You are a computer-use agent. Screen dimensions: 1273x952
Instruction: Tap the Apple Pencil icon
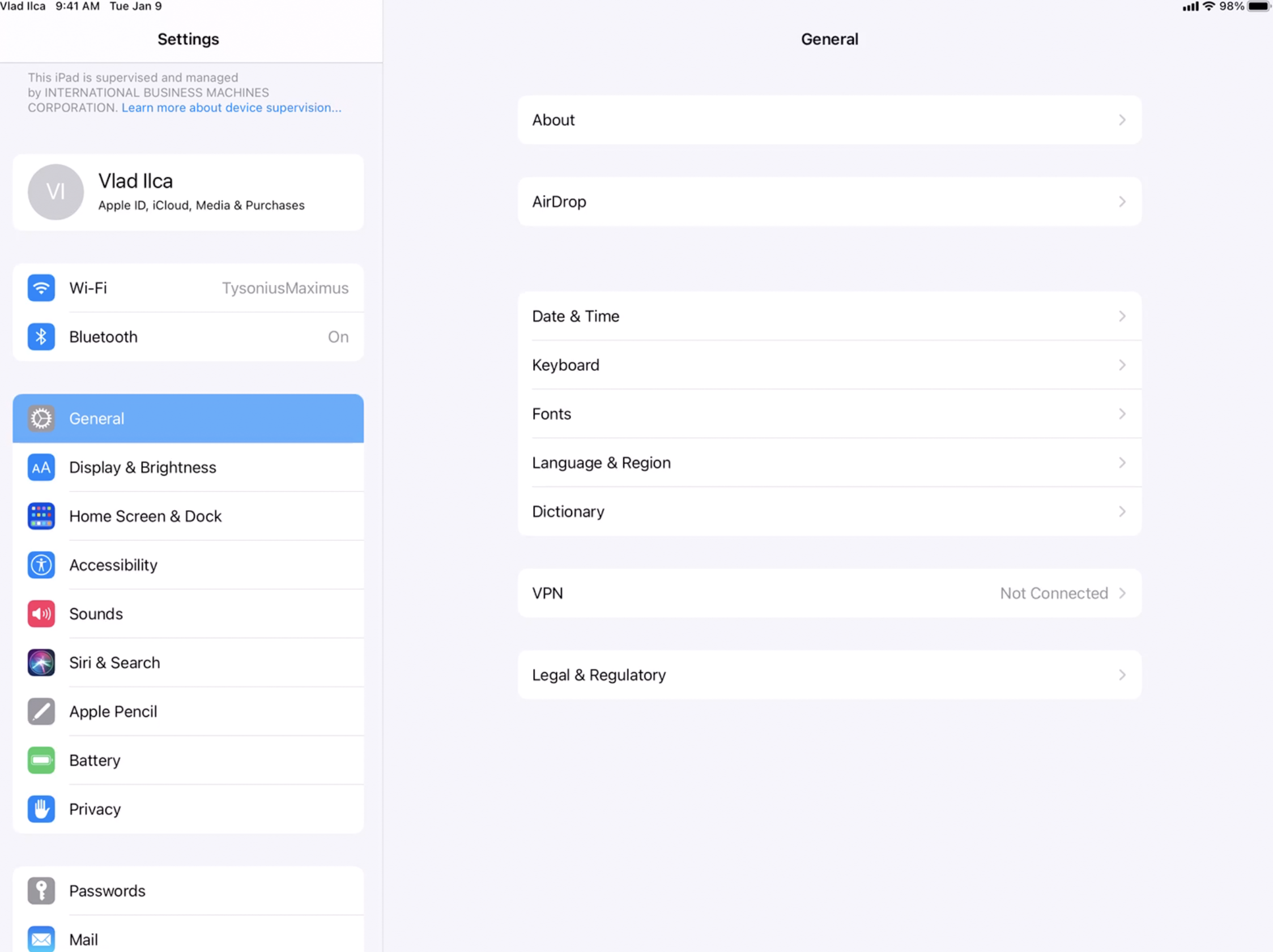[x=41, y=711]
